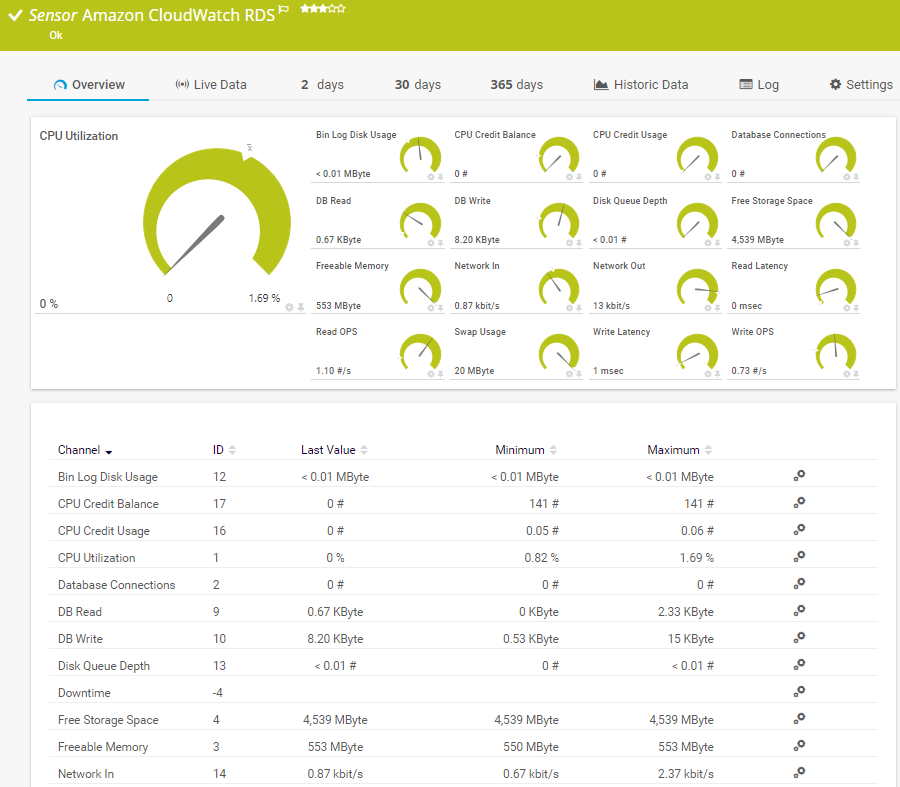Click the sensor status checkmark icon in header
This screenshot has height=787, width=900.
[x=15, y=16]
